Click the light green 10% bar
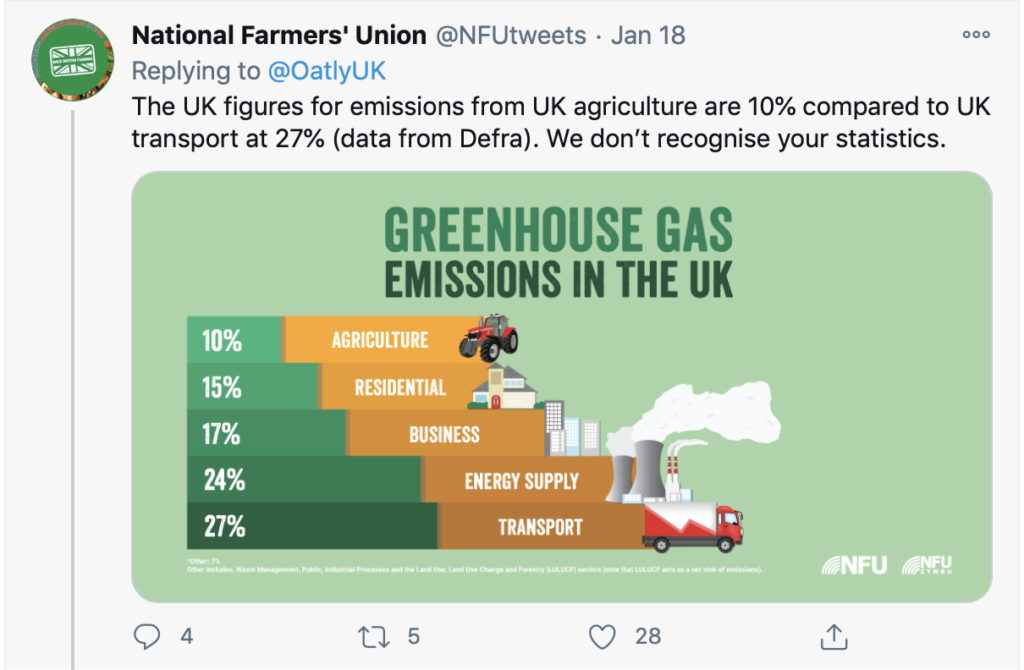 (x=234, y=340)
